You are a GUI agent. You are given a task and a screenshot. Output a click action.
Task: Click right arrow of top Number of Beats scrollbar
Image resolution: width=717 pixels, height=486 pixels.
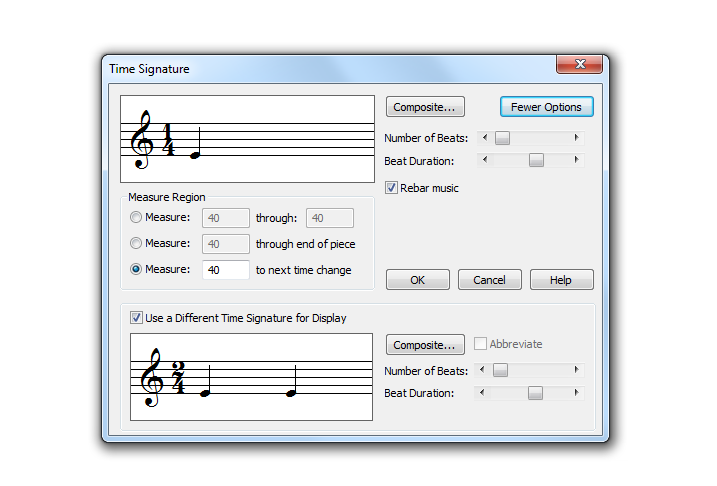coord(576,138)
